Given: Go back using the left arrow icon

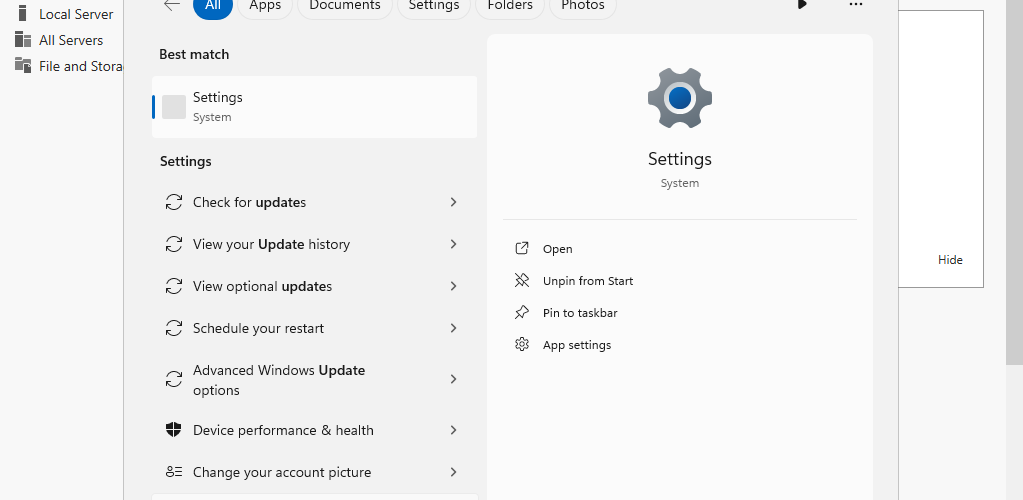Looking at the screenshot, I should (172, 5).
